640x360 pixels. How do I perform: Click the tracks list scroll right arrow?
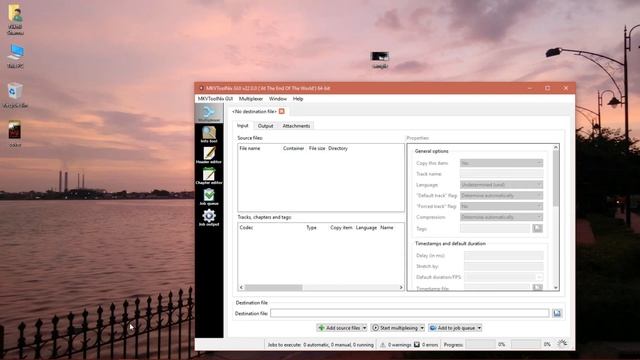[x=401, y=287]
